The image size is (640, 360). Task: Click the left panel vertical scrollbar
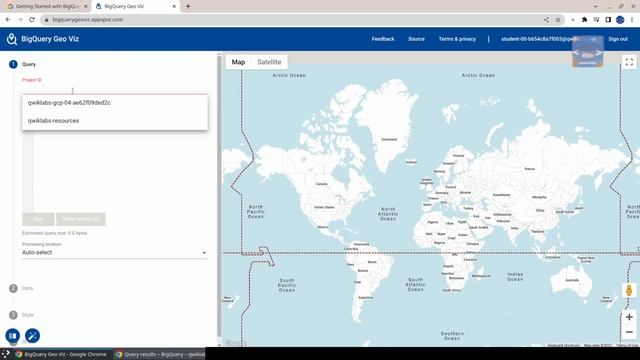coord(219,196)
